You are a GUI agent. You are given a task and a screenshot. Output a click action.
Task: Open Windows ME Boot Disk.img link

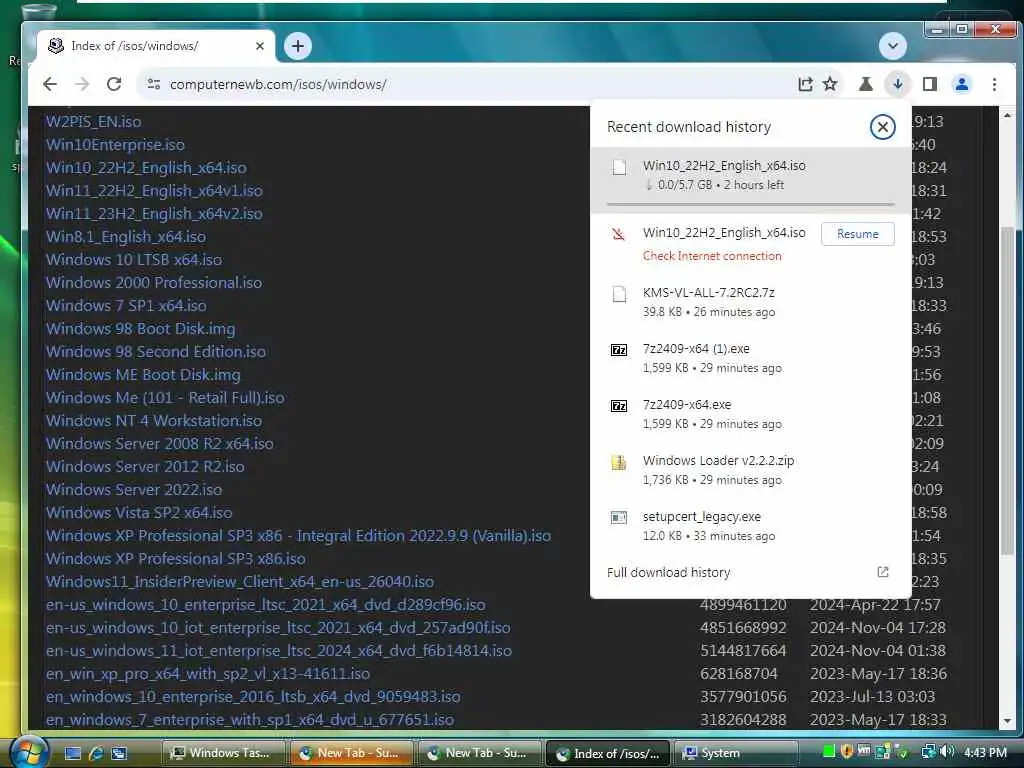[143, 375]
